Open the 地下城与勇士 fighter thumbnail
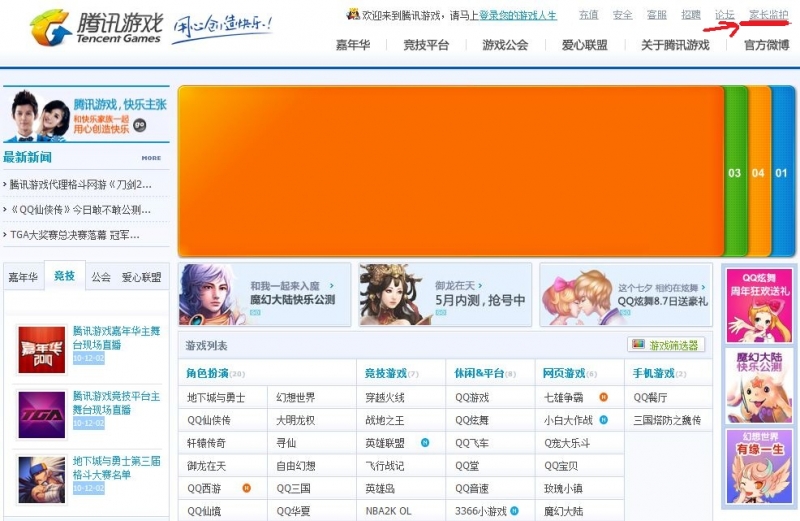Image resolution: width=800 pixels, height=521 pixels. (x=42, y=480)
